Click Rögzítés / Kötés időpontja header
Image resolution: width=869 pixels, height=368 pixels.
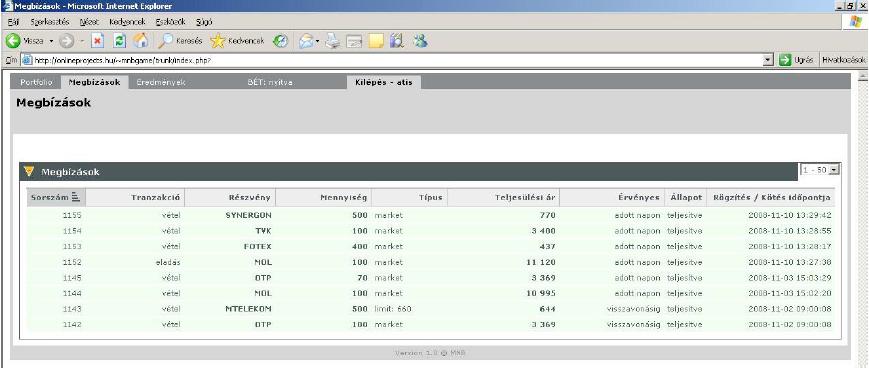[770, 197]
